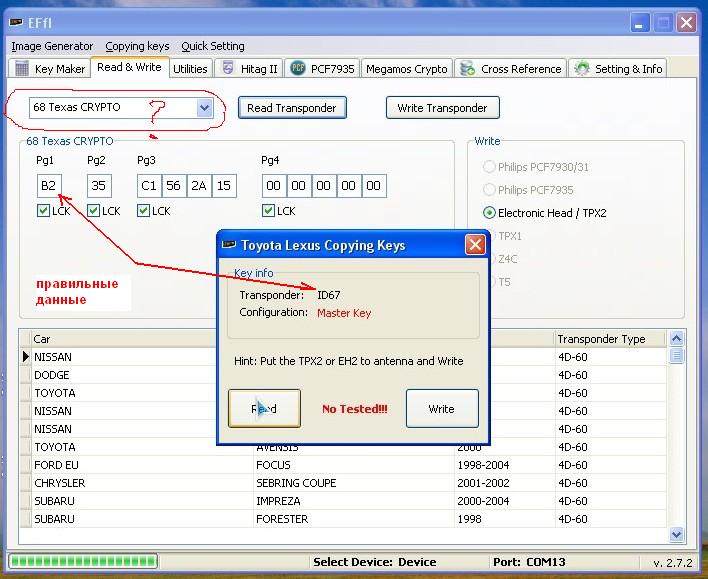The height and width of the screenshot is (579, 708).
Task: Click the Key Maker calculator icon
Action: coord(22,69)
